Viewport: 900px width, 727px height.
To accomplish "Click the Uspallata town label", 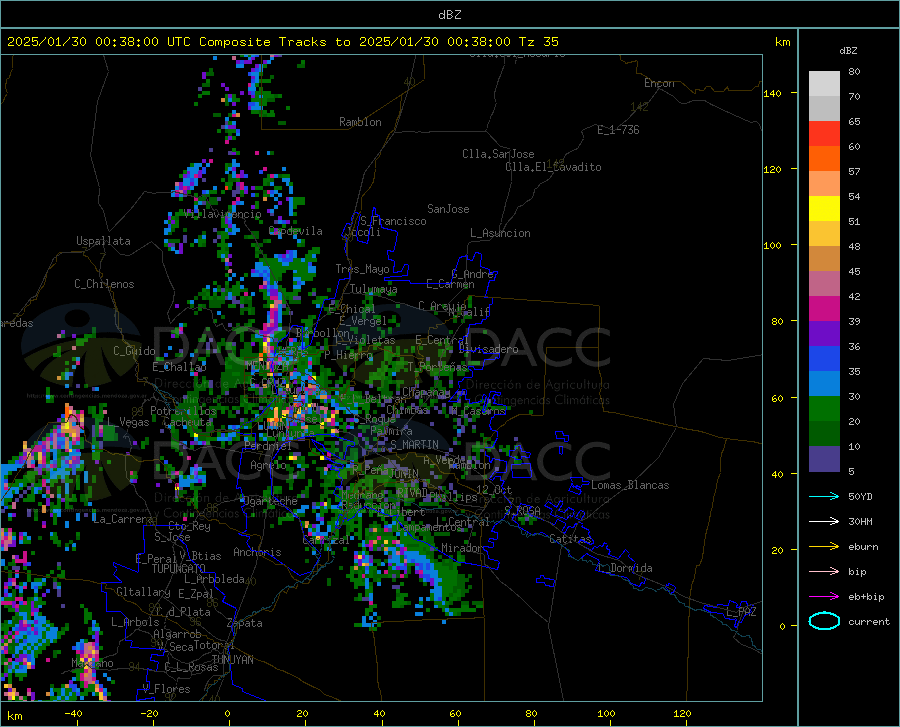I will (103, 241).
